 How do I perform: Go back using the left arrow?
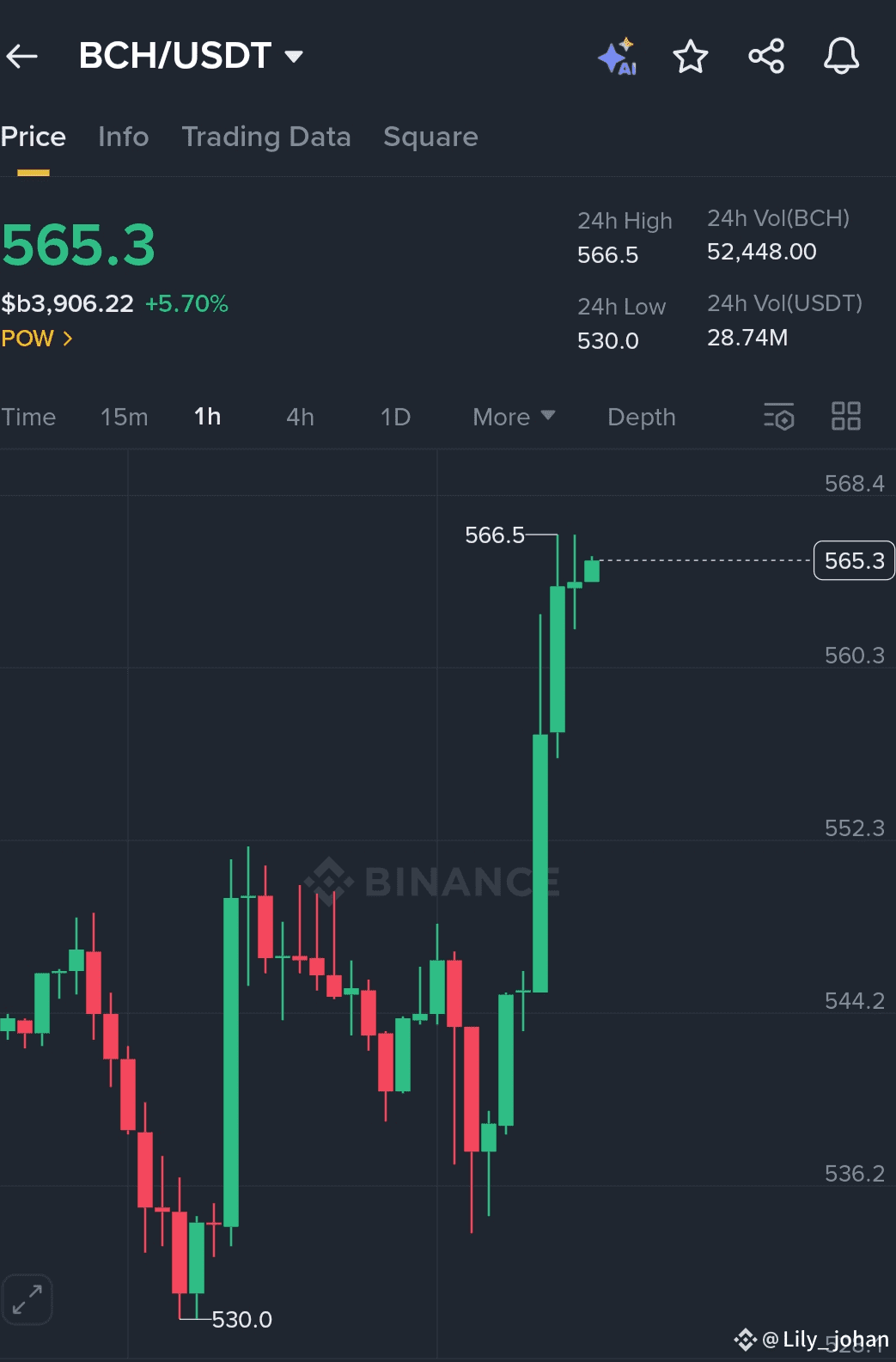click(x=22, y=57)
